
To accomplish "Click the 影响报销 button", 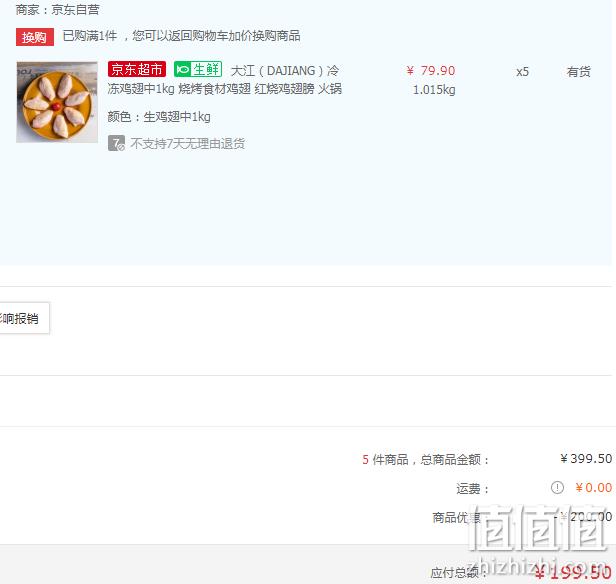I will (24, 318).
